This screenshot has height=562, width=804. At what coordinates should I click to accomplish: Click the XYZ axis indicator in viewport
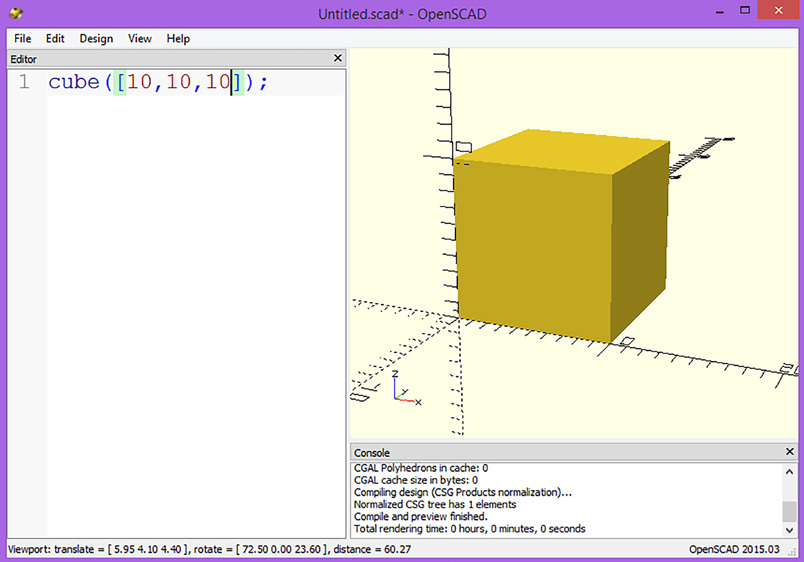point(405,388)
